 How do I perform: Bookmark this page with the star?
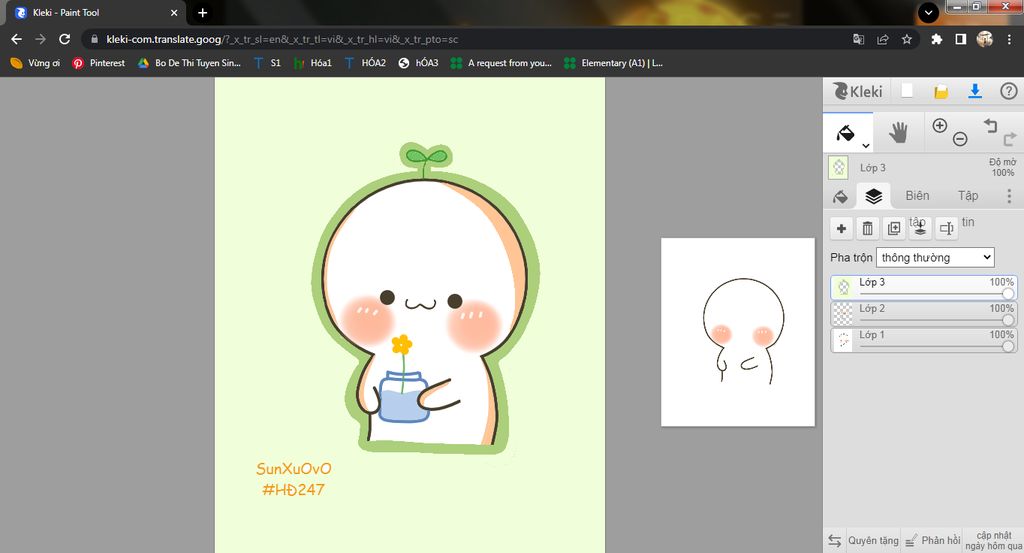pos(906,39)
